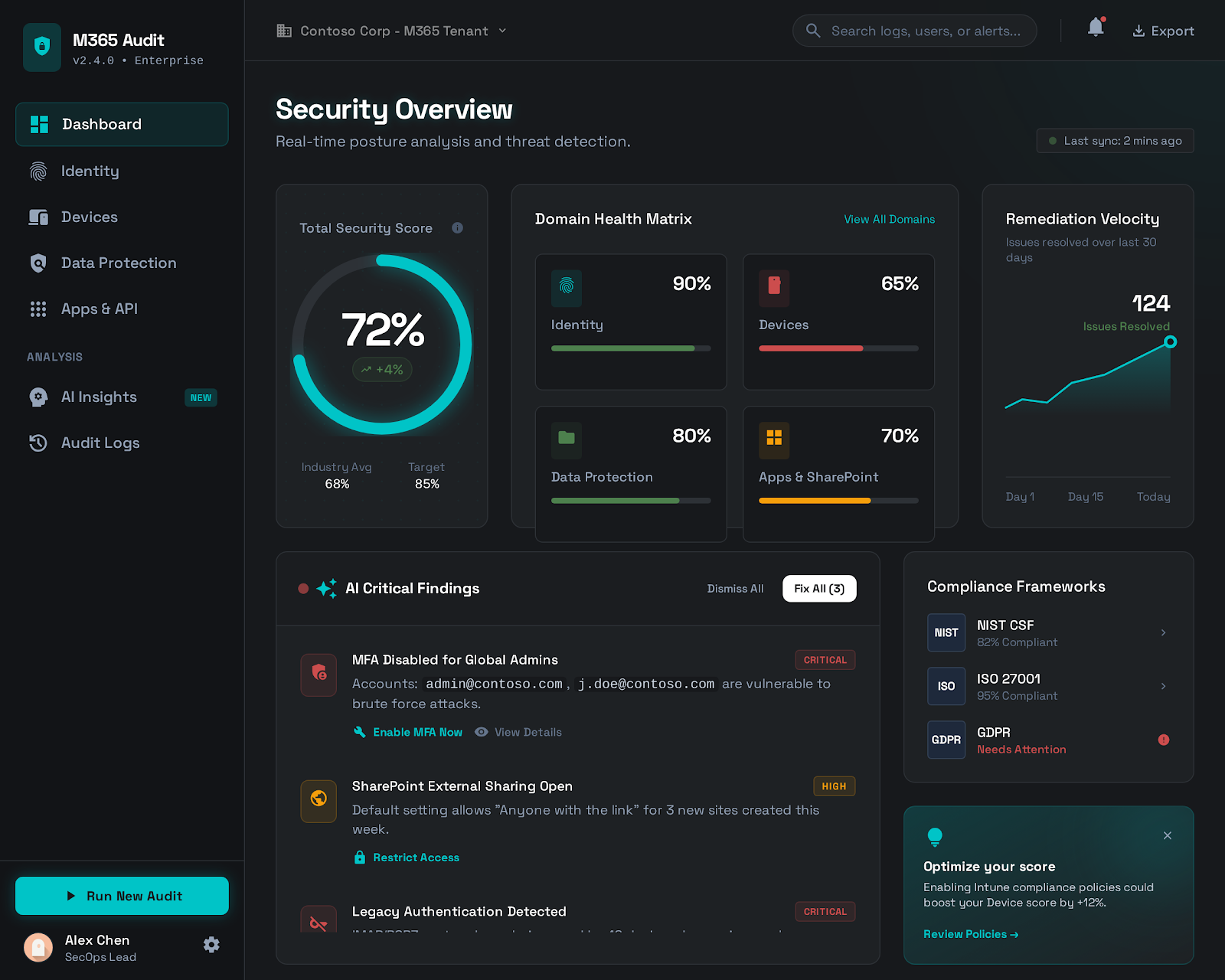Click the AI Insights head icon
Screen dimensions: 1225x980
coord(38,397)
